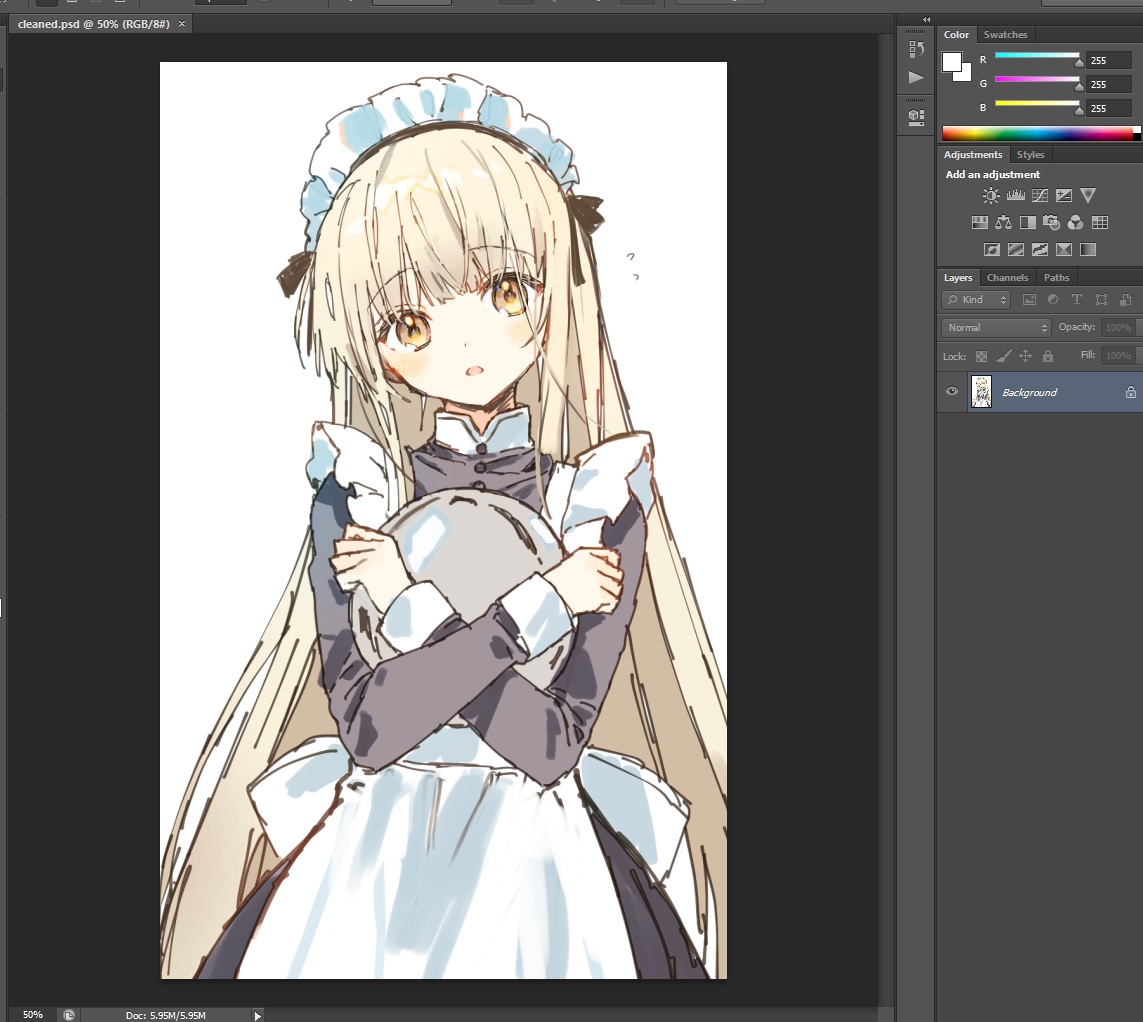Click the status bar share icon
The width and height of the screenshot is (1143, 1022).
[x=69, y=1015]
